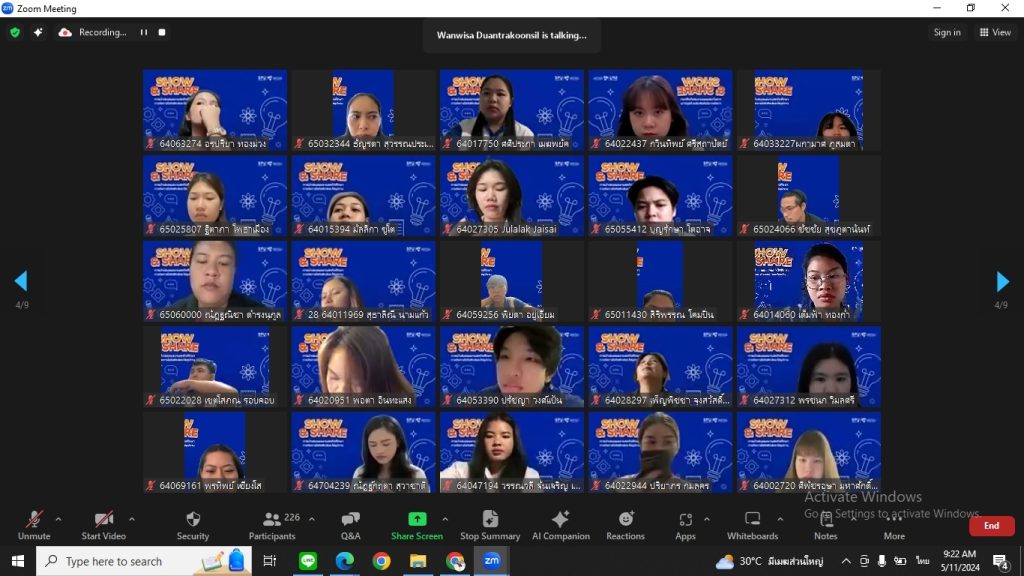Open the green shield encryption info
This screenshot has width=1024, height=576.
tap(15, 32)
